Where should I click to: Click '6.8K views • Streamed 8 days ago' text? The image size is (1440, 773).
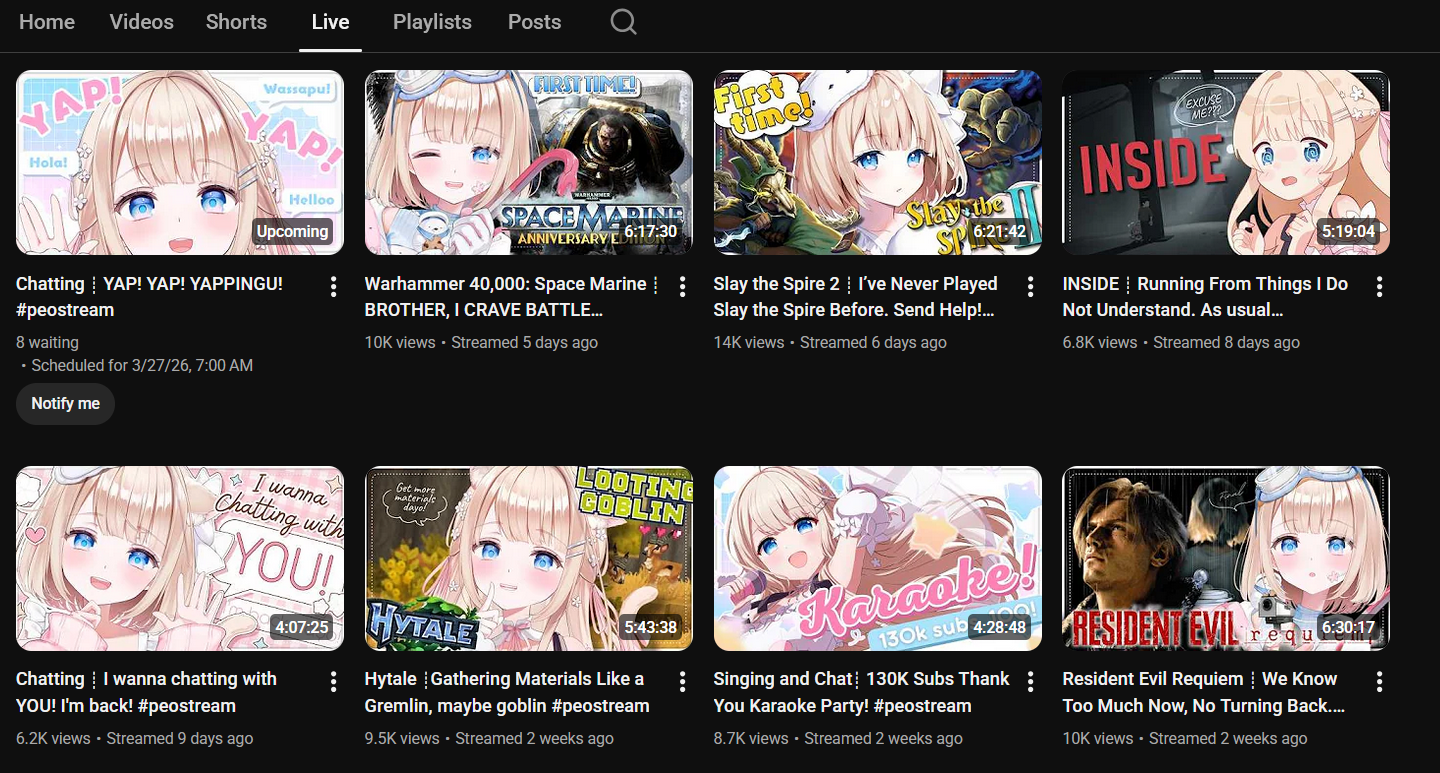click(1181, 342)
